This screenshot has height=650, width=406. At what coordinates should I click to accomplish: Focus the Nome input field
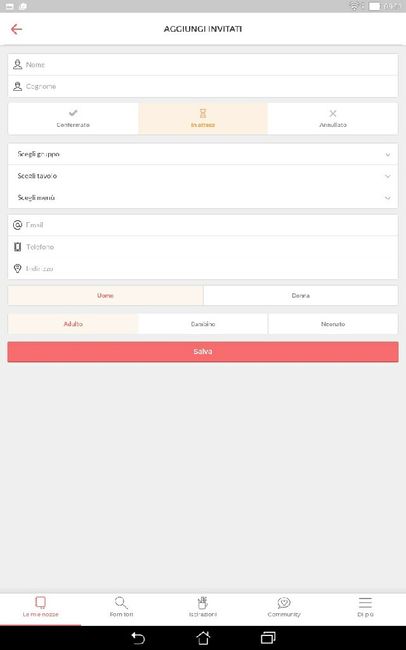click(x=203, y=65)
